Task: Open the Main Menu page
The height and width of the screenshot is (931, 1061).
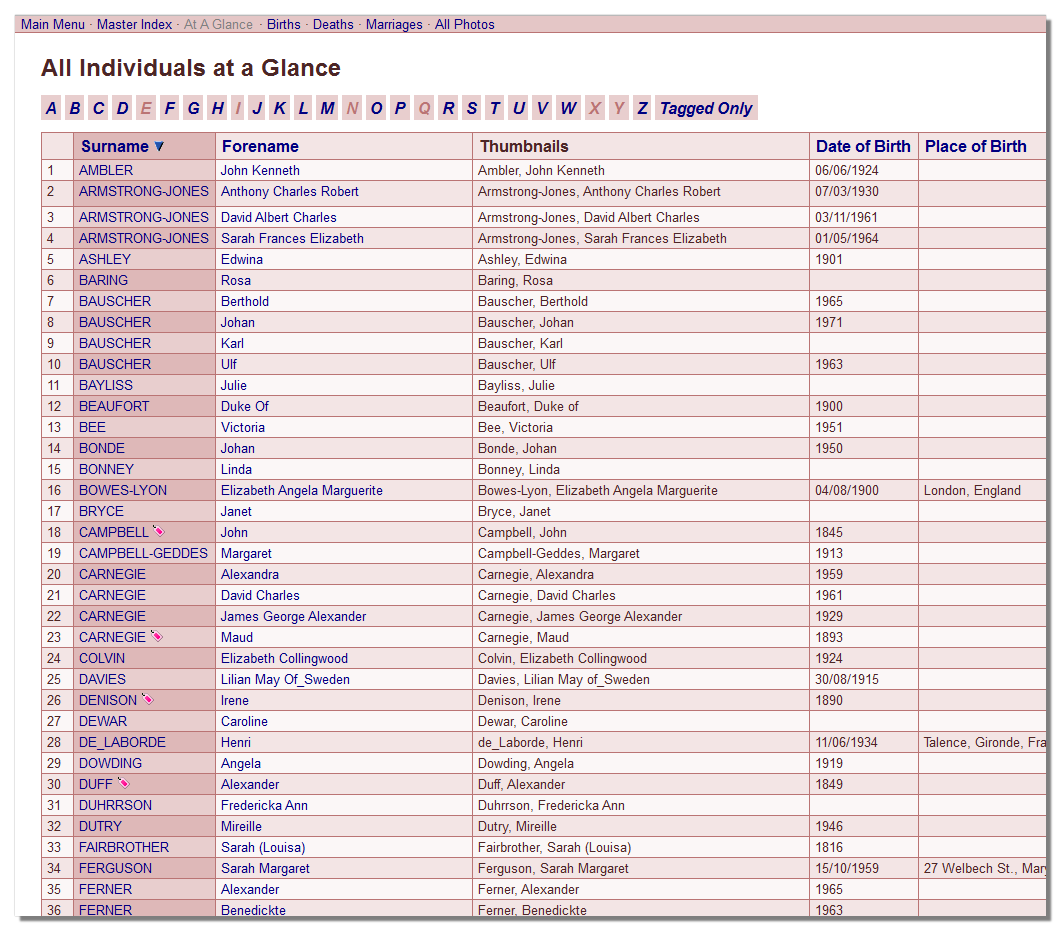Action: pyautogui.click(x=53, y=24)
